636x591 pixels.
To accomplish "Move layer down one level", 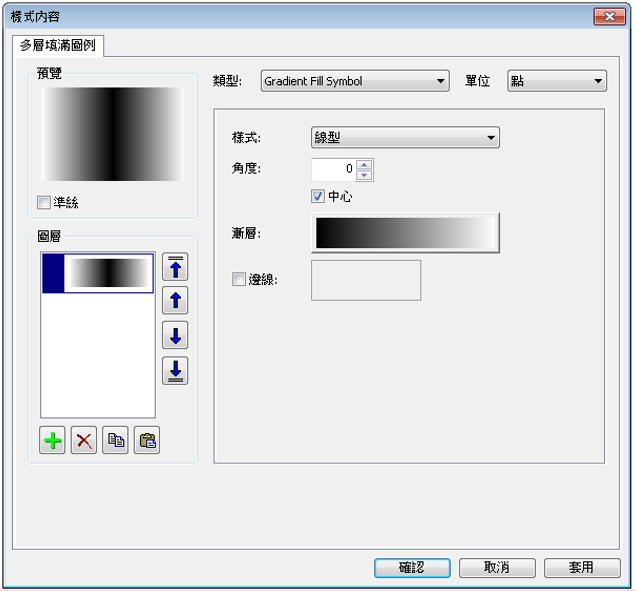I will click(x=175, y=335).
